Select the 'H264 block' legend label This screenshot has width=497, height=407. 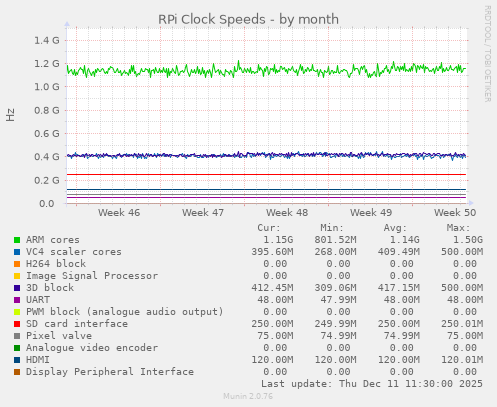pyautogui.click(x=56, y=264)
